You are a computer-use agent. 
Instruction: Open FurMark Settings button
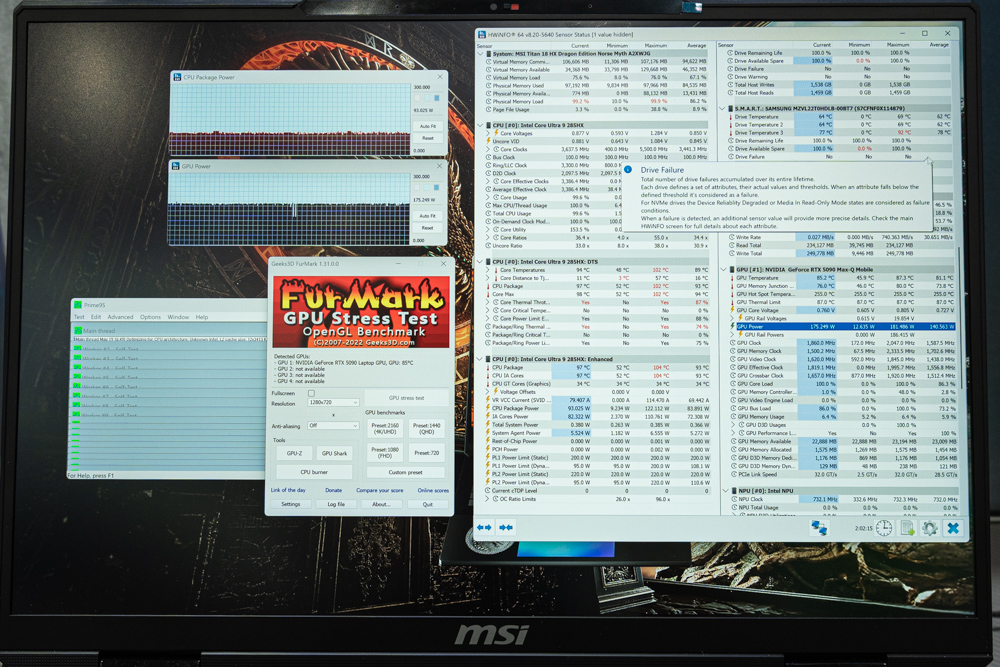(291, 504)
